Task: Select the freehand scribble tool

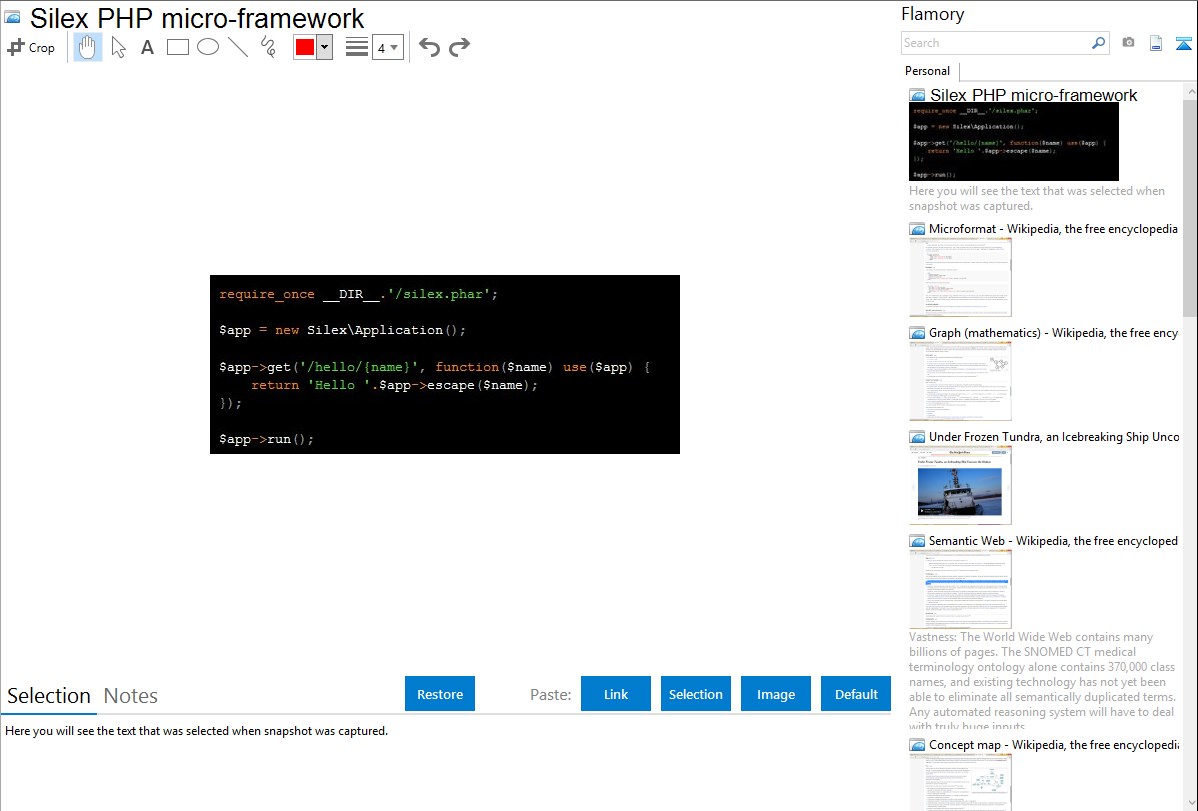Action: (x=268, y=47)
